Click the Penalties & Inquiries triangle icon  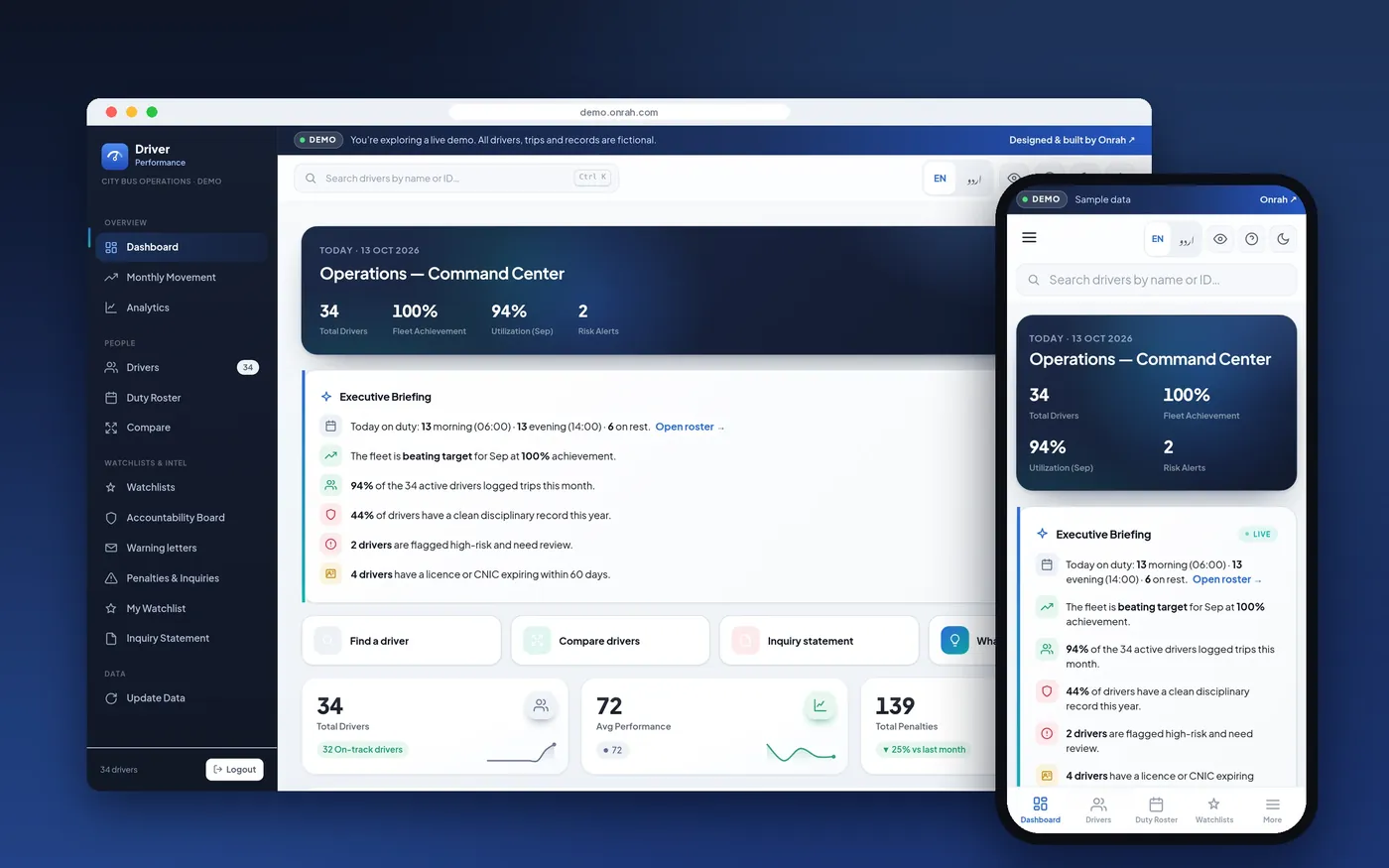click(111, 578)
